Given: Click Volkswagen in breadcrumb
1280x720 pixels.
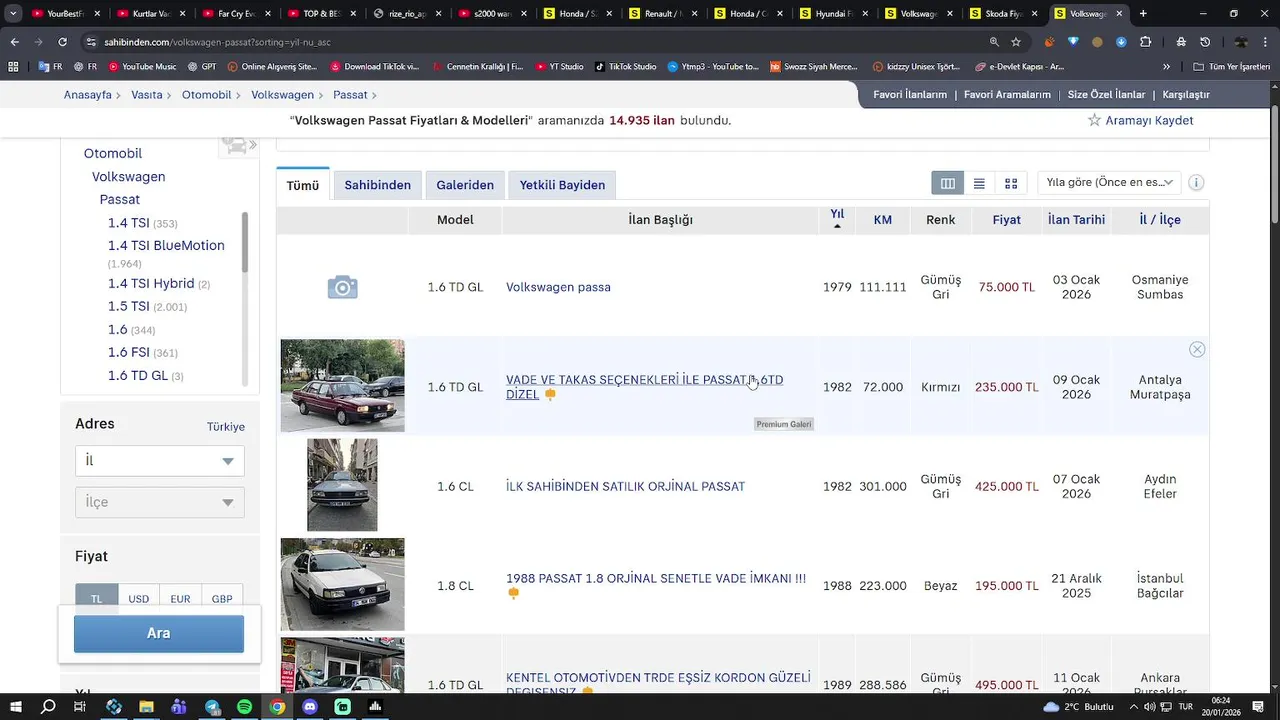Looking at the screenshot, I should (282, 95).
